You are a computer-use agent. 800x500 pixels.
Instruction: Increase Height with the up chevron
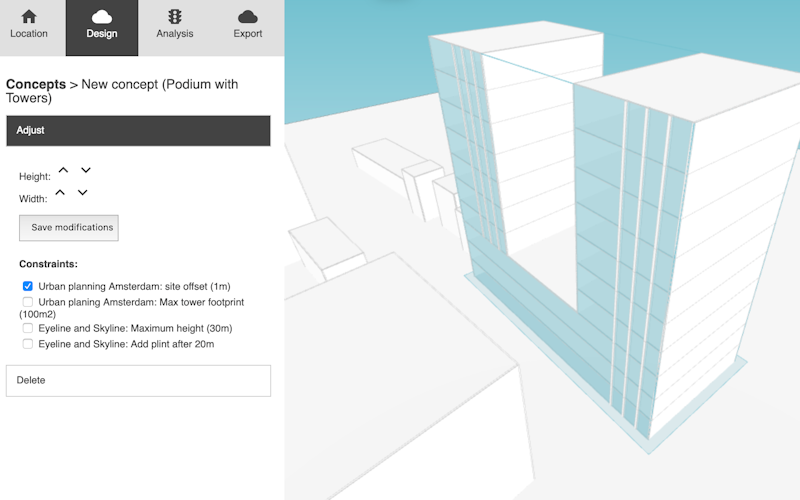pyautogui.click(x=63, y=171)
